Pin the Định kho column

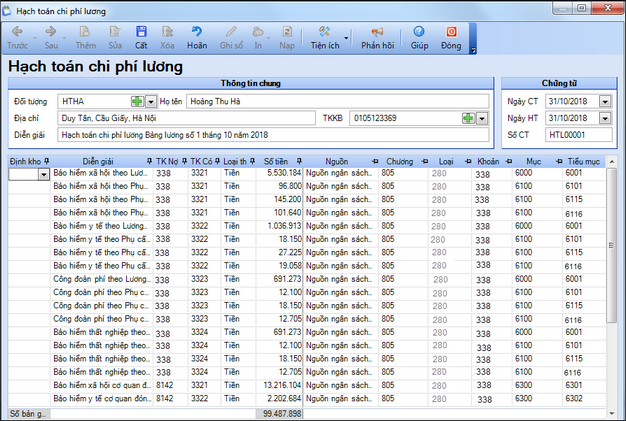47,161
